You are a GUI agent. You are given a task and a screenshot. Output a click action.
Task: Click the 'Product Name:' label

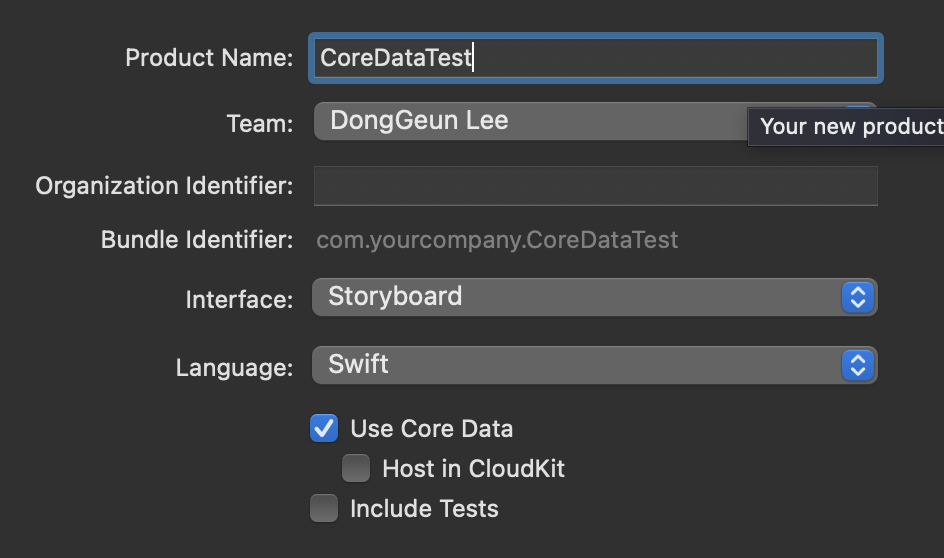point(209,58)
